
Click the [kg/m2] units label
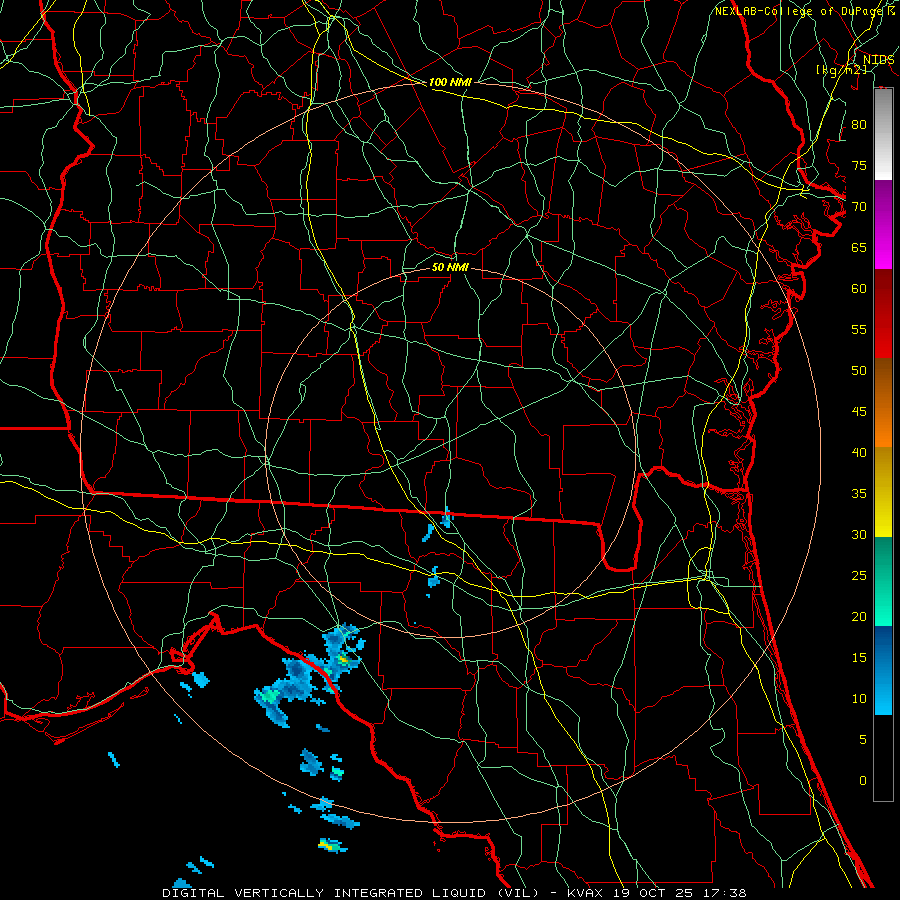[x=841, y=70]
